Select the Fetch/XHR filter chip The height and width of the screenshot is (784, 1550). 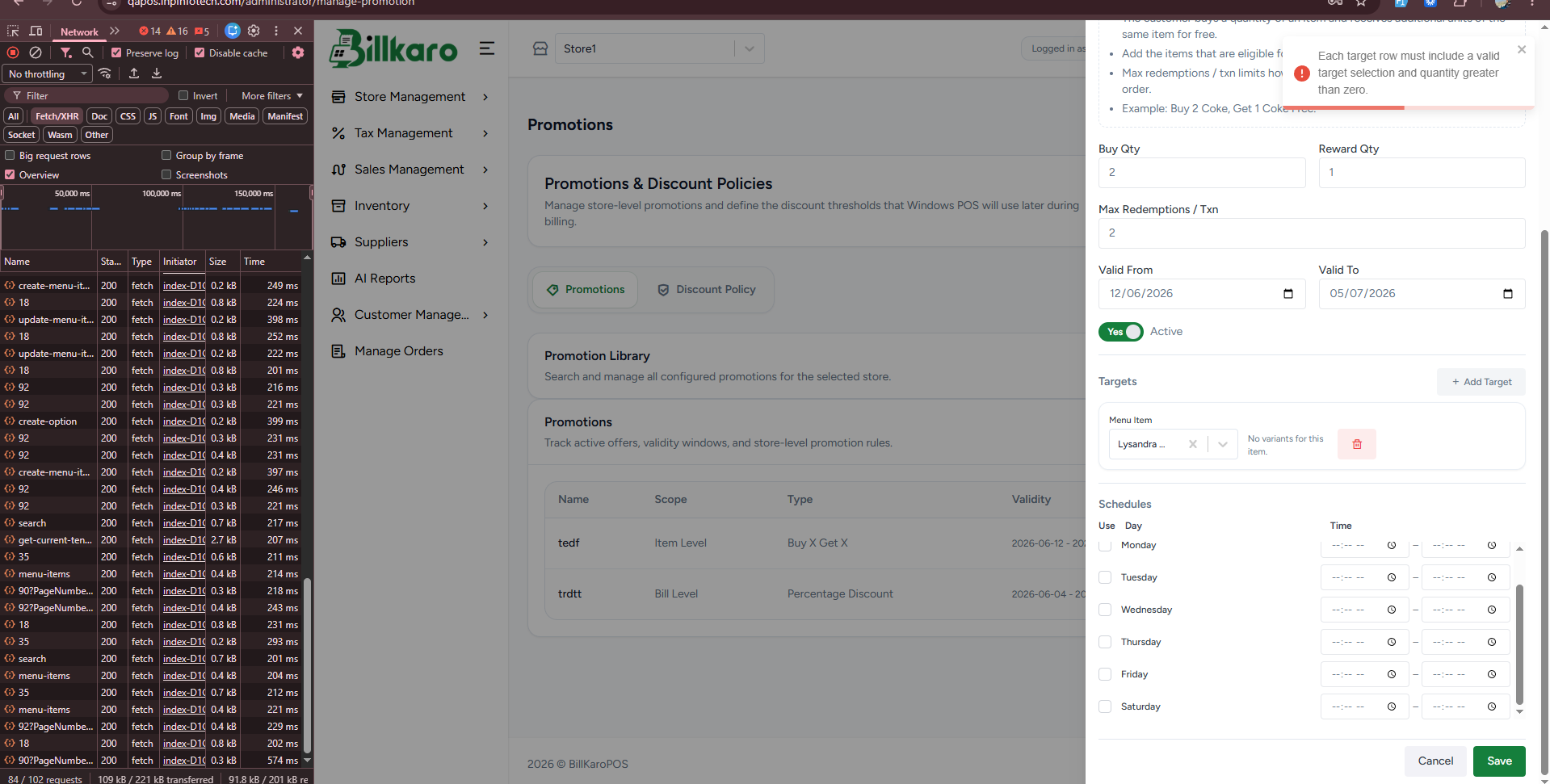[x=57, y=116]
